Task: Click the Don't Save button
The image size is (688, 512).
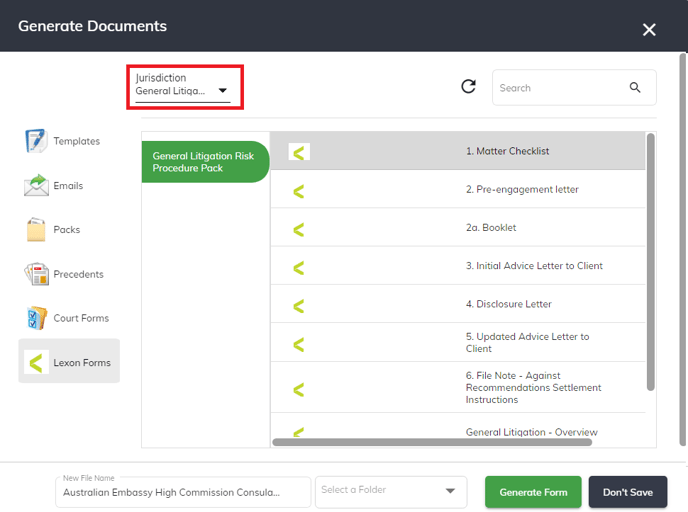Action: [x=627, y=492]
